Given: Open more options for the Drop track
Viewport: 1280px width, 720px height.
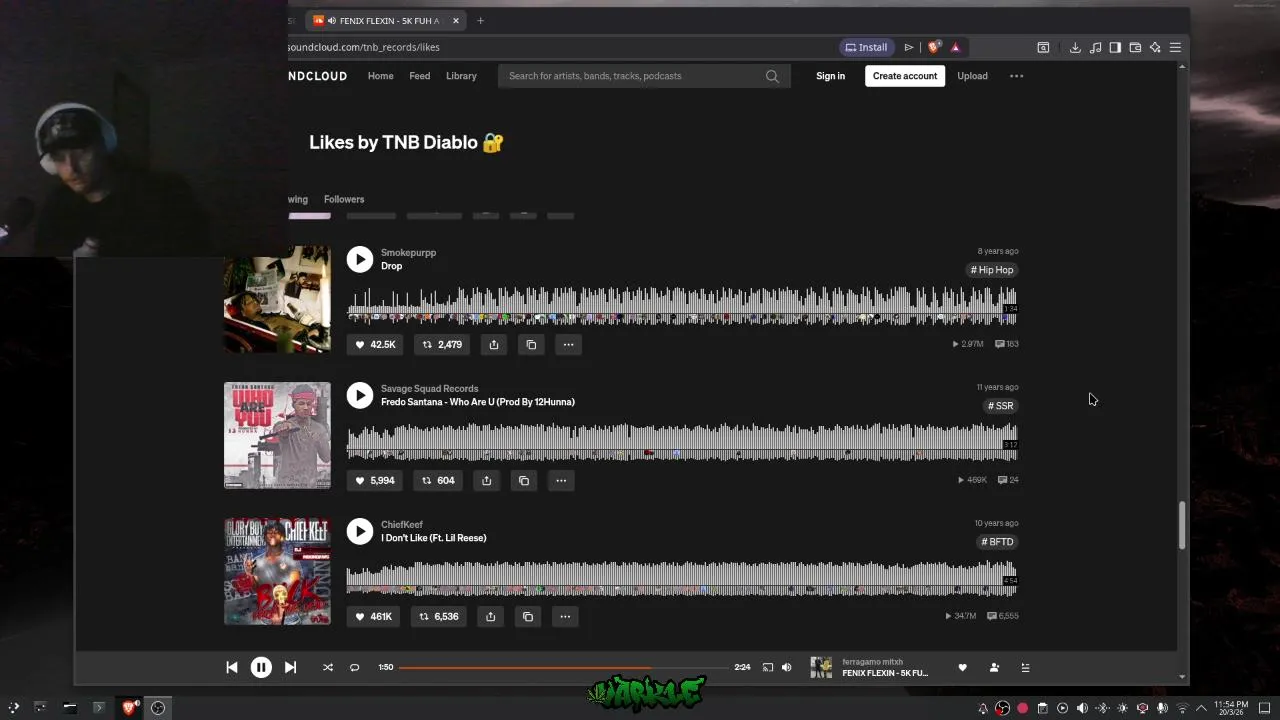Looking at the screenshot, I should [x=568, y=344].
